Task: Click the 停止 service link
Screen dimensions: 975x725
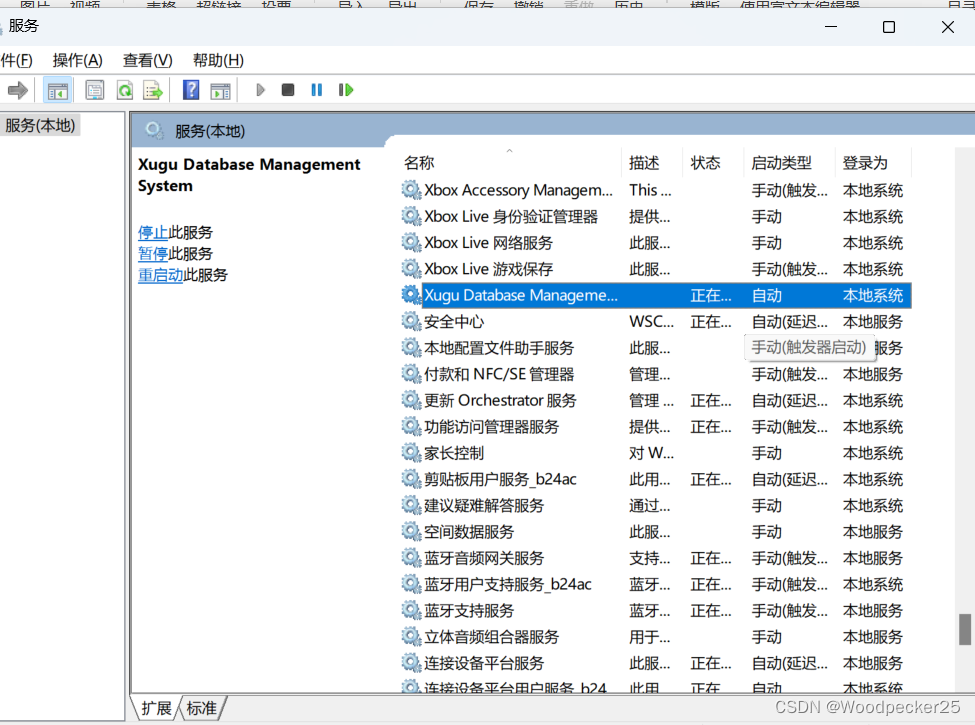Action: coord(153,233)
